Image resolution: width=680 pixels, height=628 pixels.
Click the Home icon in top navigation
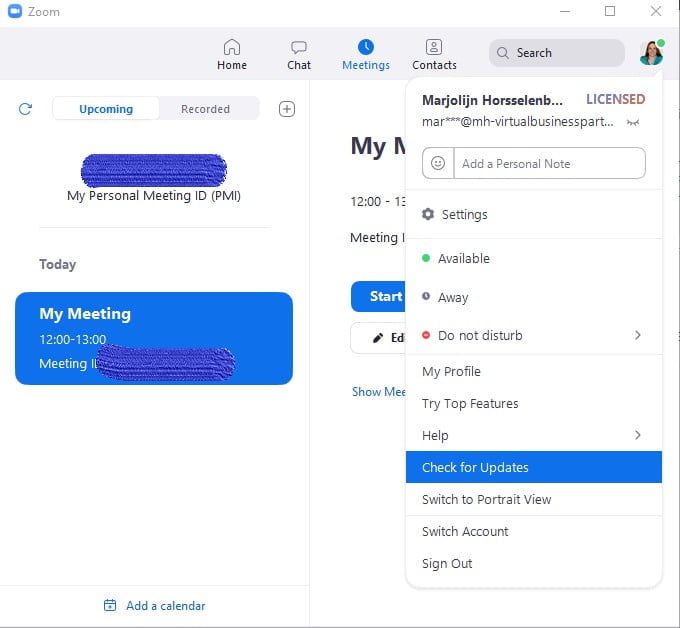point(232,48)
